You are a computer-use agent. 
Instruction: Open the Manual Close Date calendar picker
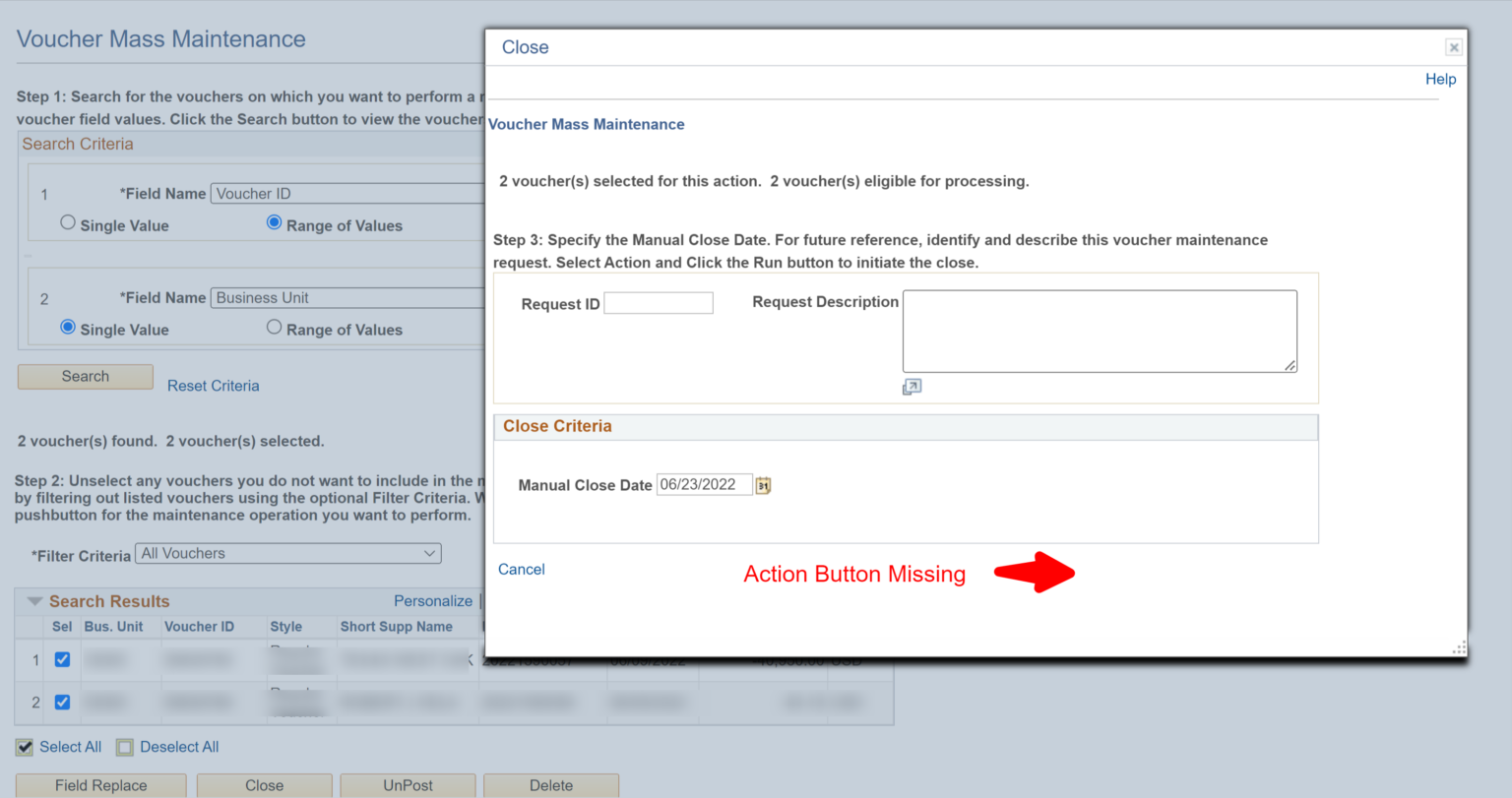(x=763, y=485)
